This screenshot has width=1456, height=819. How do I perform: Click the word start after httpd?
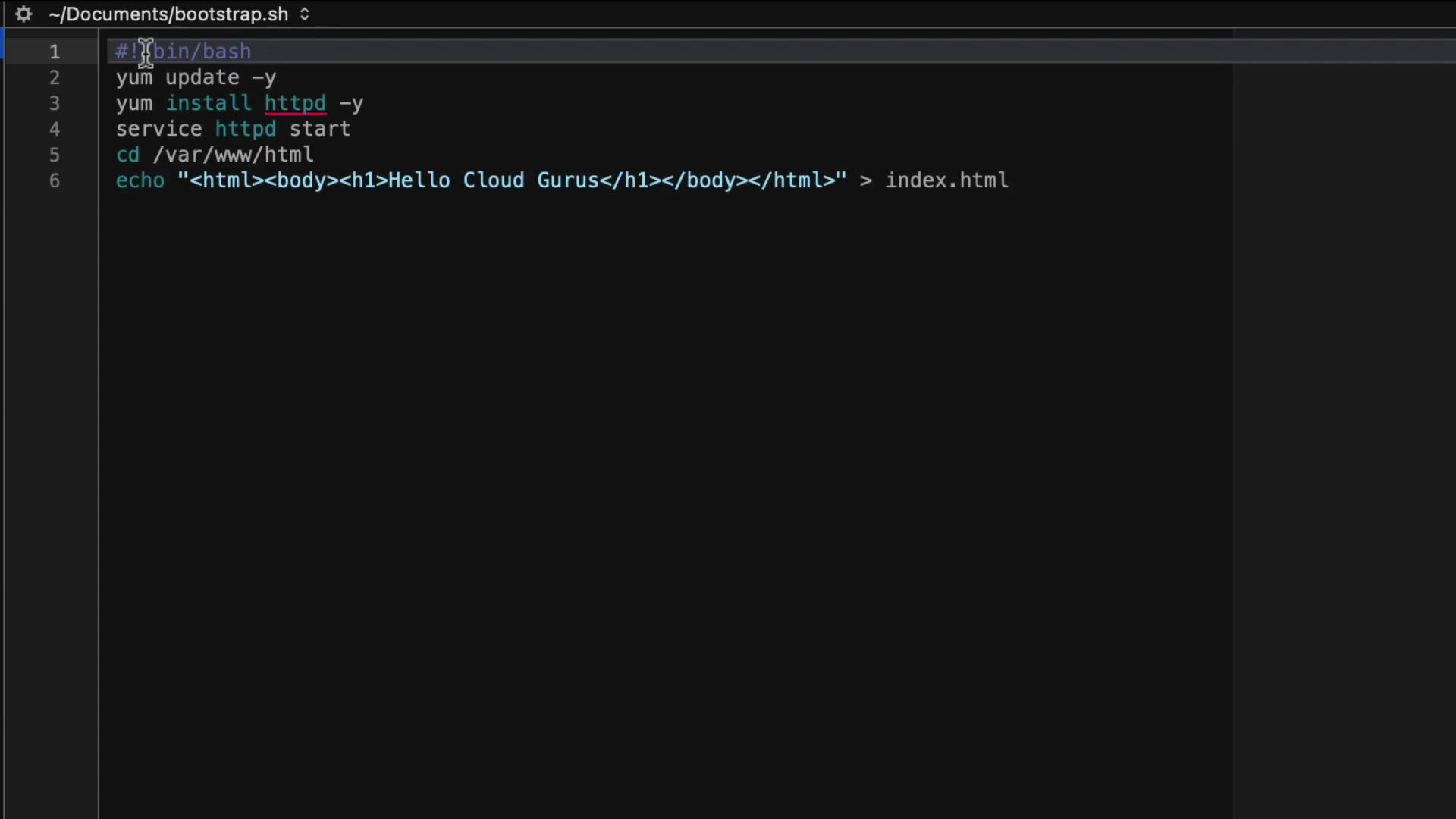(319, 129)
